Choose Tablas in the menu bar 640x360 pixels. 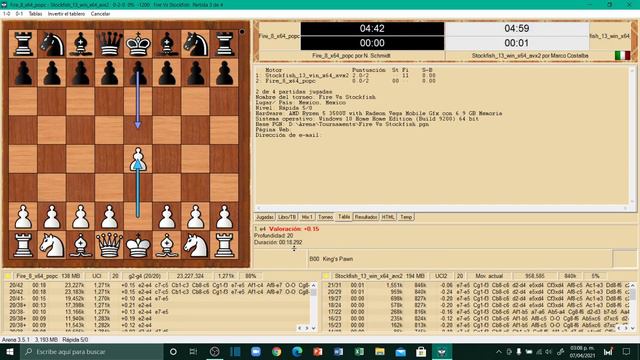coord(35,14)
